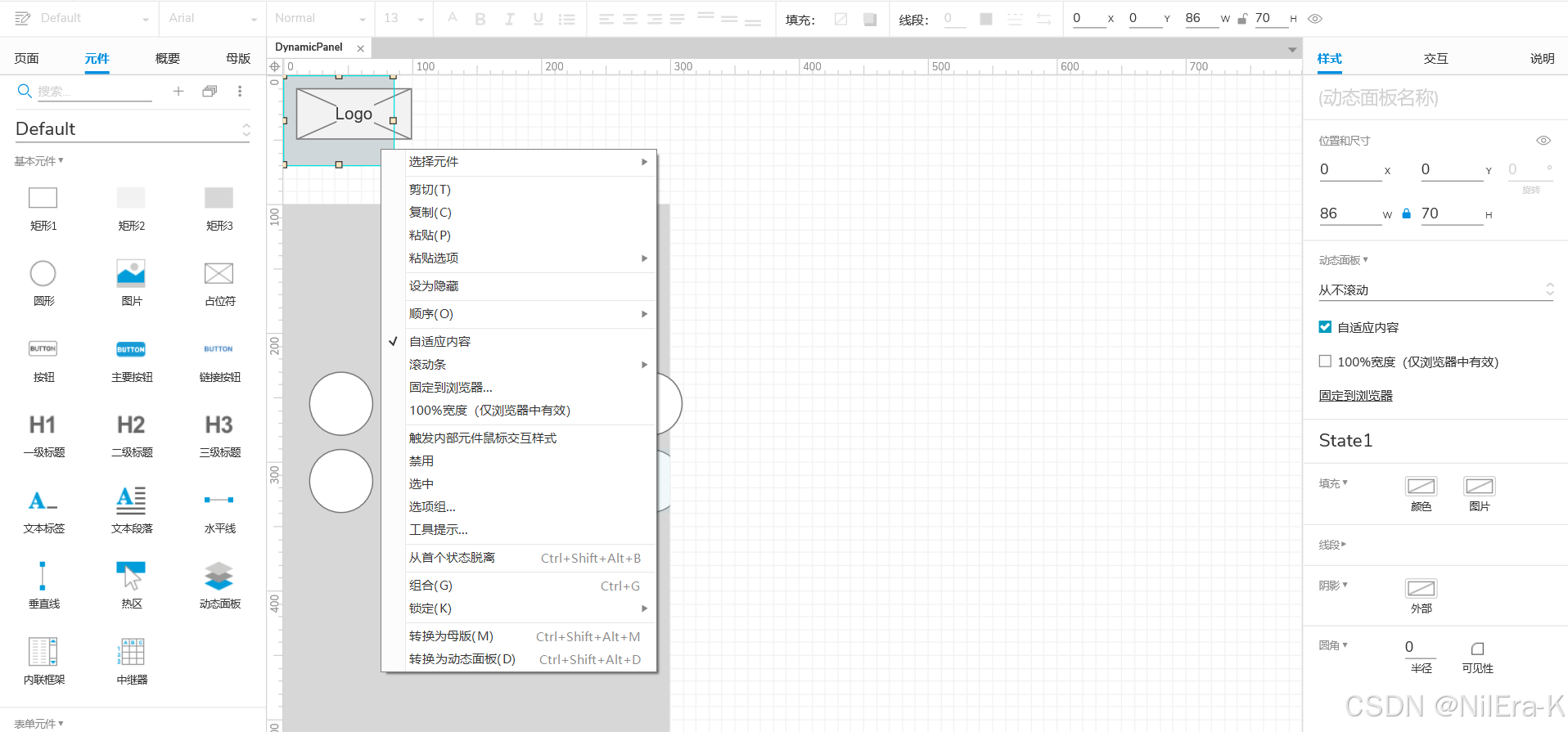
Task: Toggle the top toolbar hidden eye icon
Action: (x=1315, y=18)
